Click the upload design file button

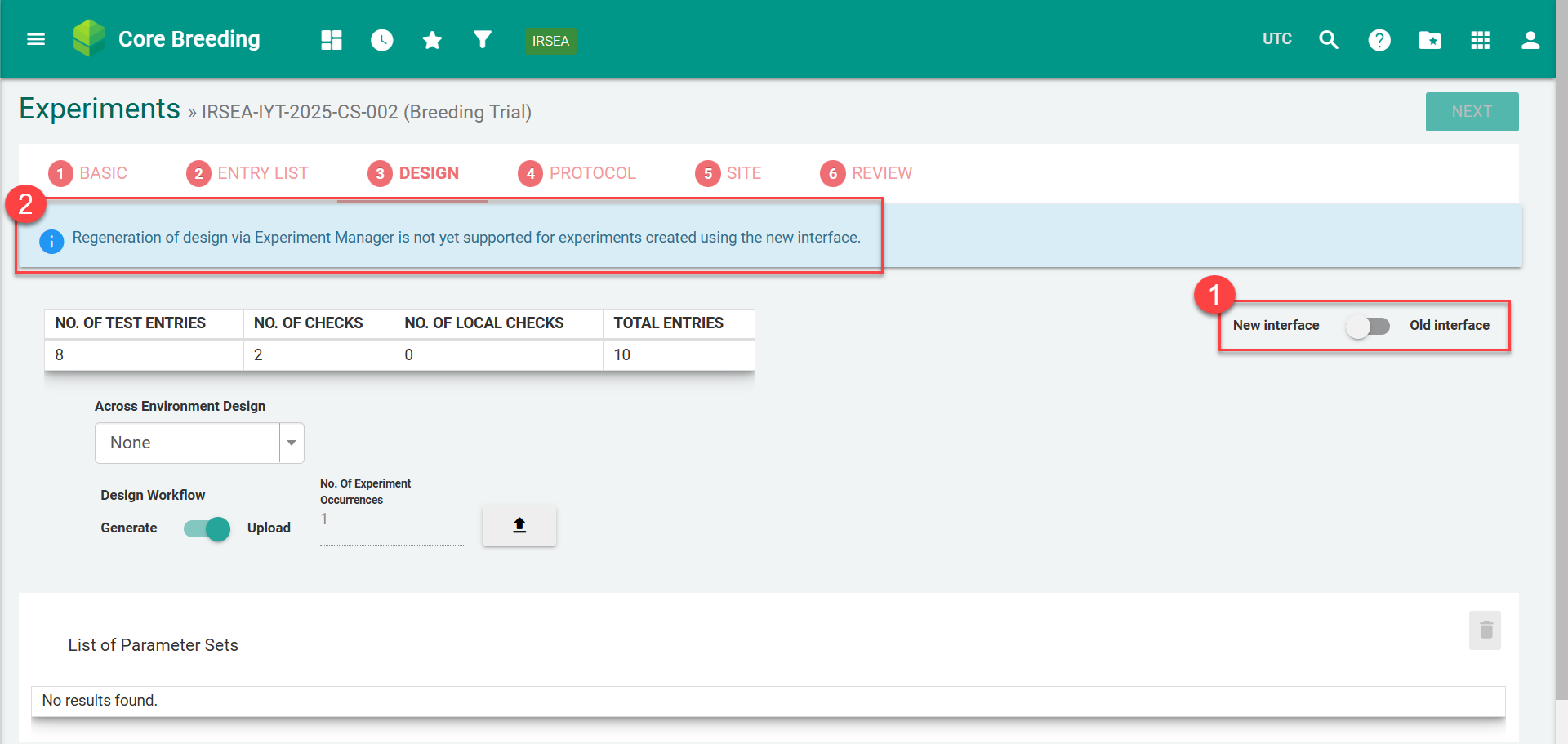coord(519,525)
